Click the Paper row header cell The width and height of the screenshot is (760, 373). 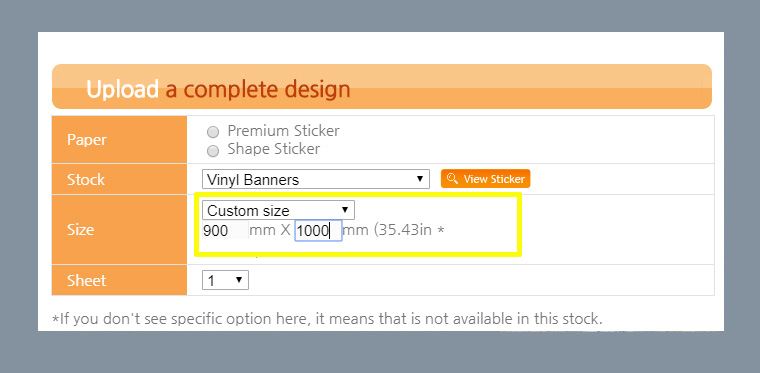[119, 140]
